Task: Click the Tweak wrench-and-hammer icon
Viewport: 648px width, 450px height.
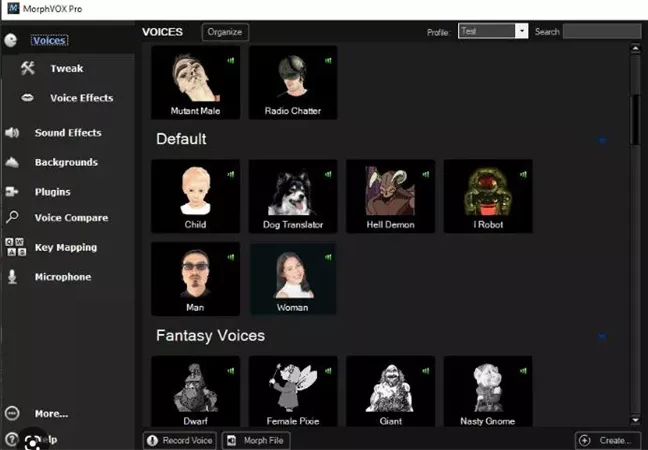Action: [28, 68]
